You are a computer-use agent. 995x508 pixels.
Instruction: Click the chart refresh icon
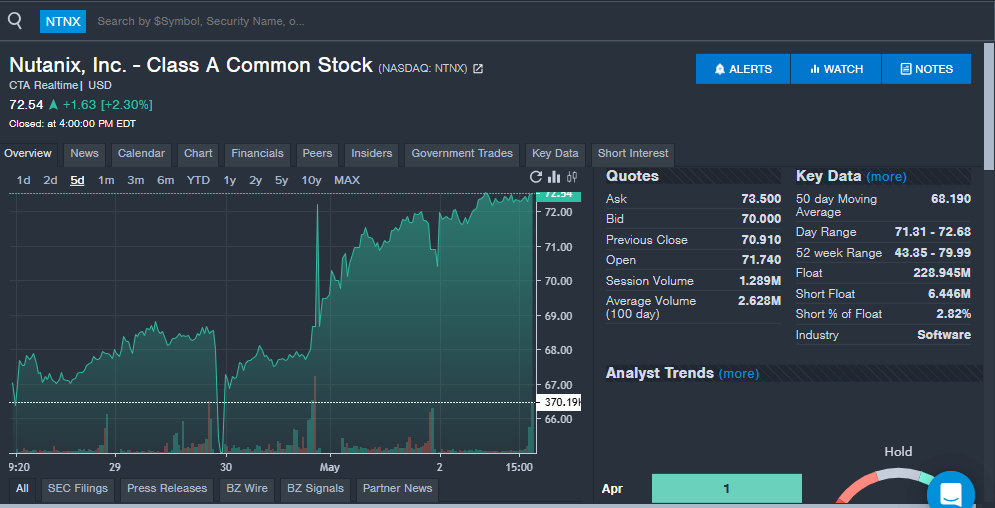(x=536, y=178)
